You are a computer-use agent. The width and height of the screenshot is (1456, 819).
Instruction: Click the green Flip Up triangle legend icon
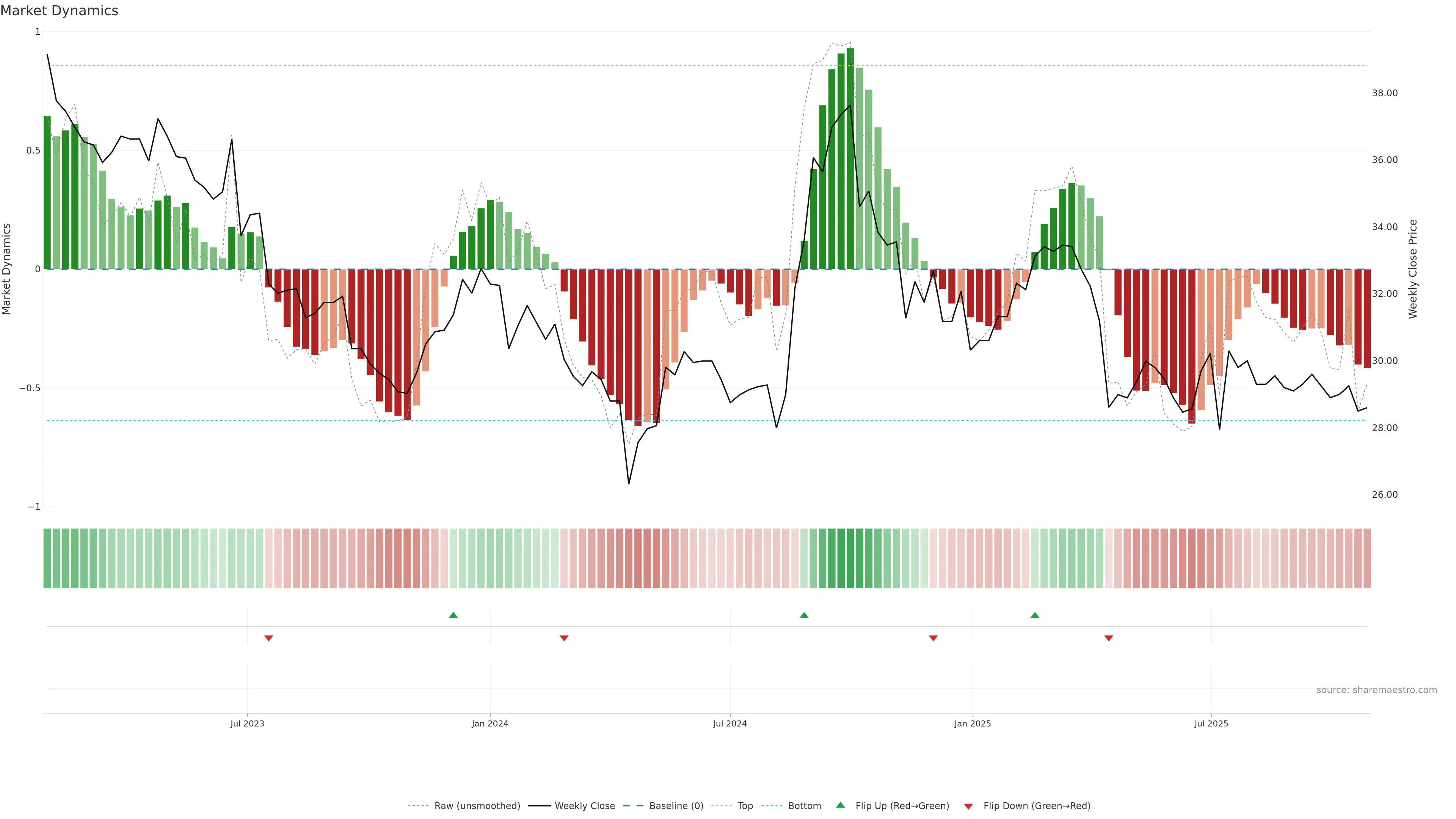tap(841, 805)
